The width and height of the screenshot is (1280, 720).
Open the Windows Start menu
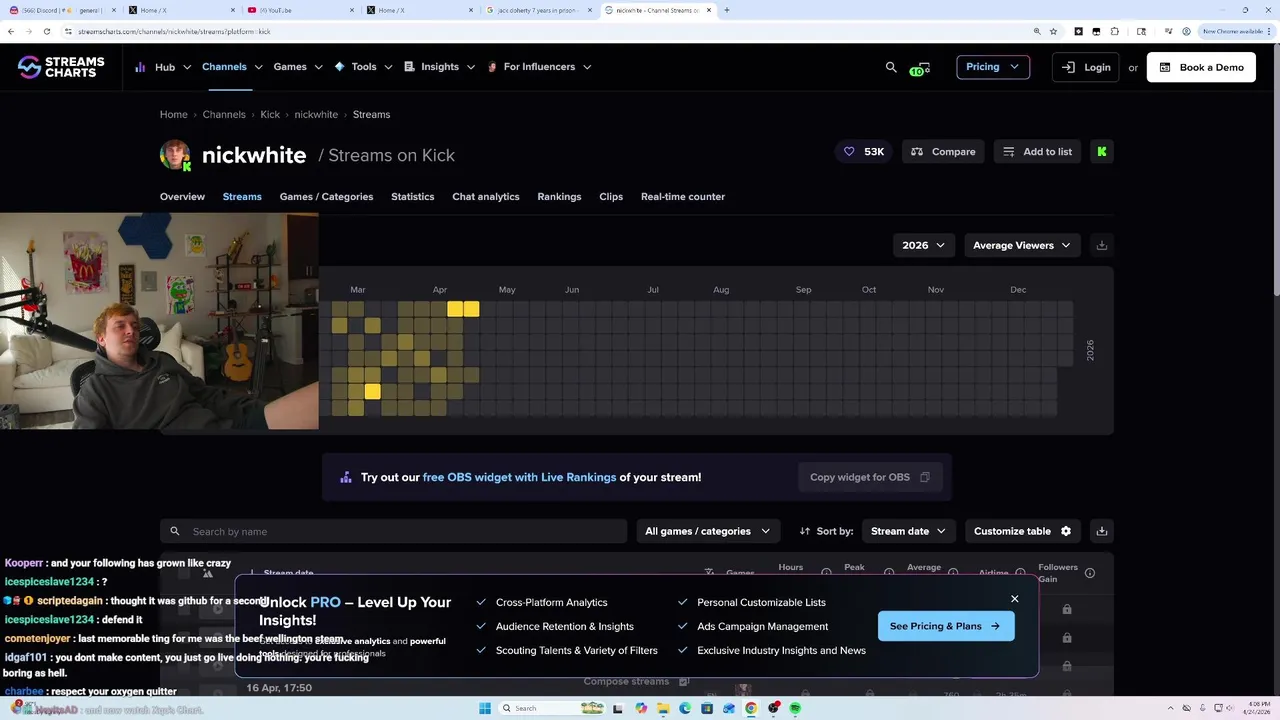coord(485,708)
